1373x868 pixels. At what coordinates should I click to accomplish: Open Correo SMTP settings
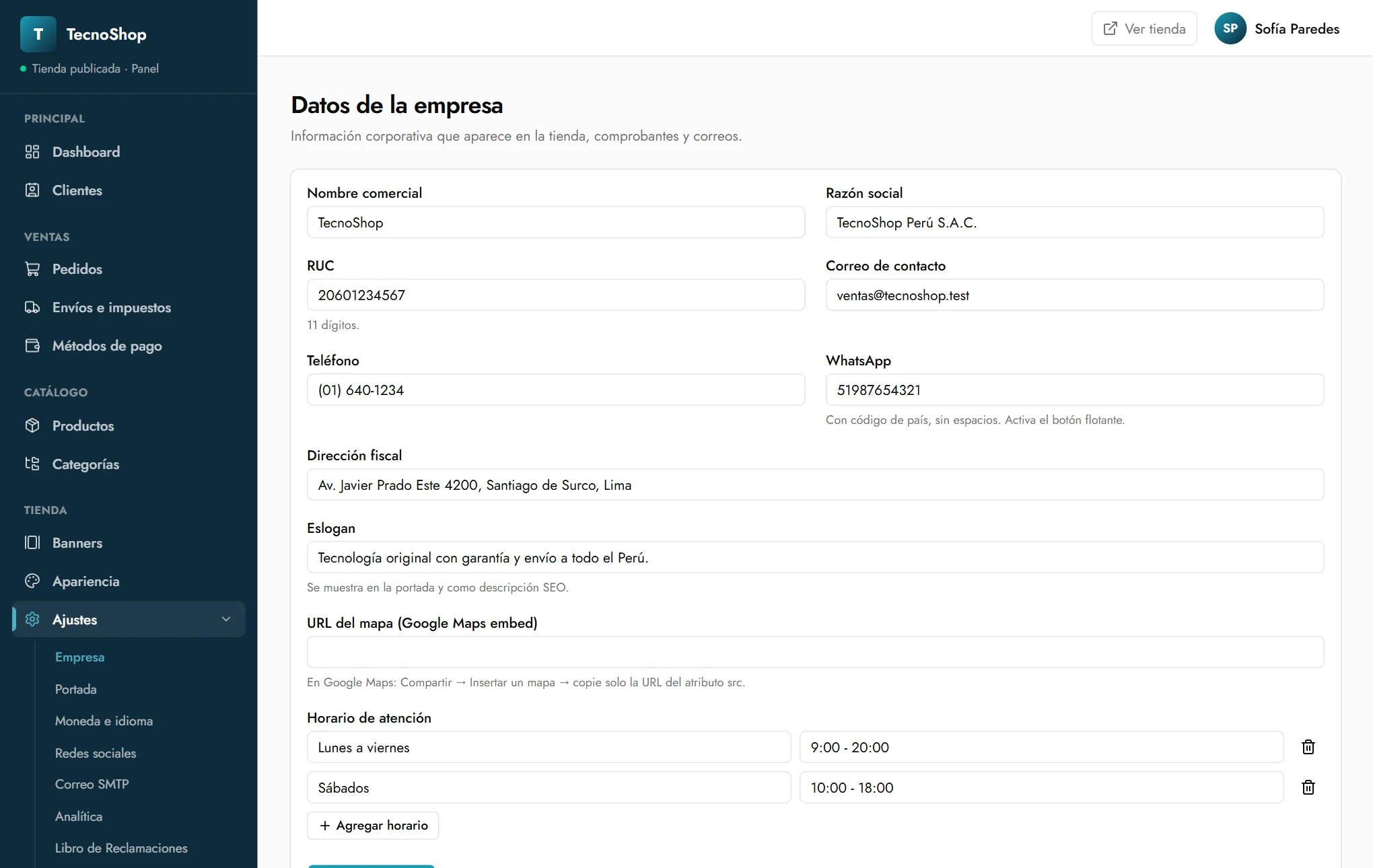click(92, 785)
